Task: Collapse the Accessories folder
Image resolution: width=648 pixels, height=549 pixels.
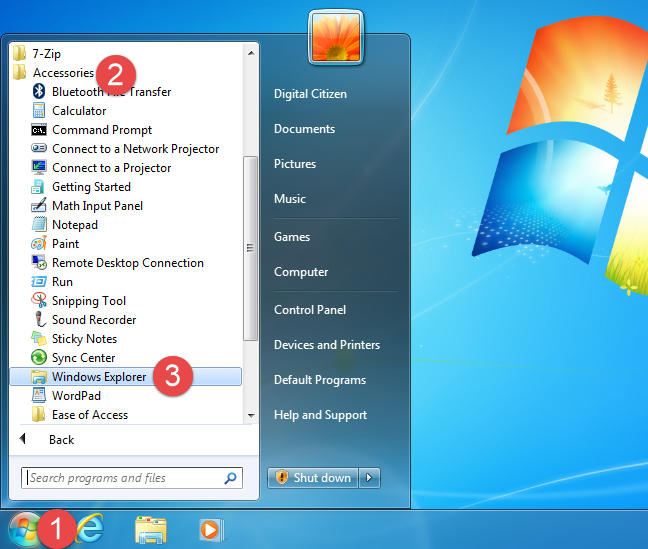Action: pos(54,72)
